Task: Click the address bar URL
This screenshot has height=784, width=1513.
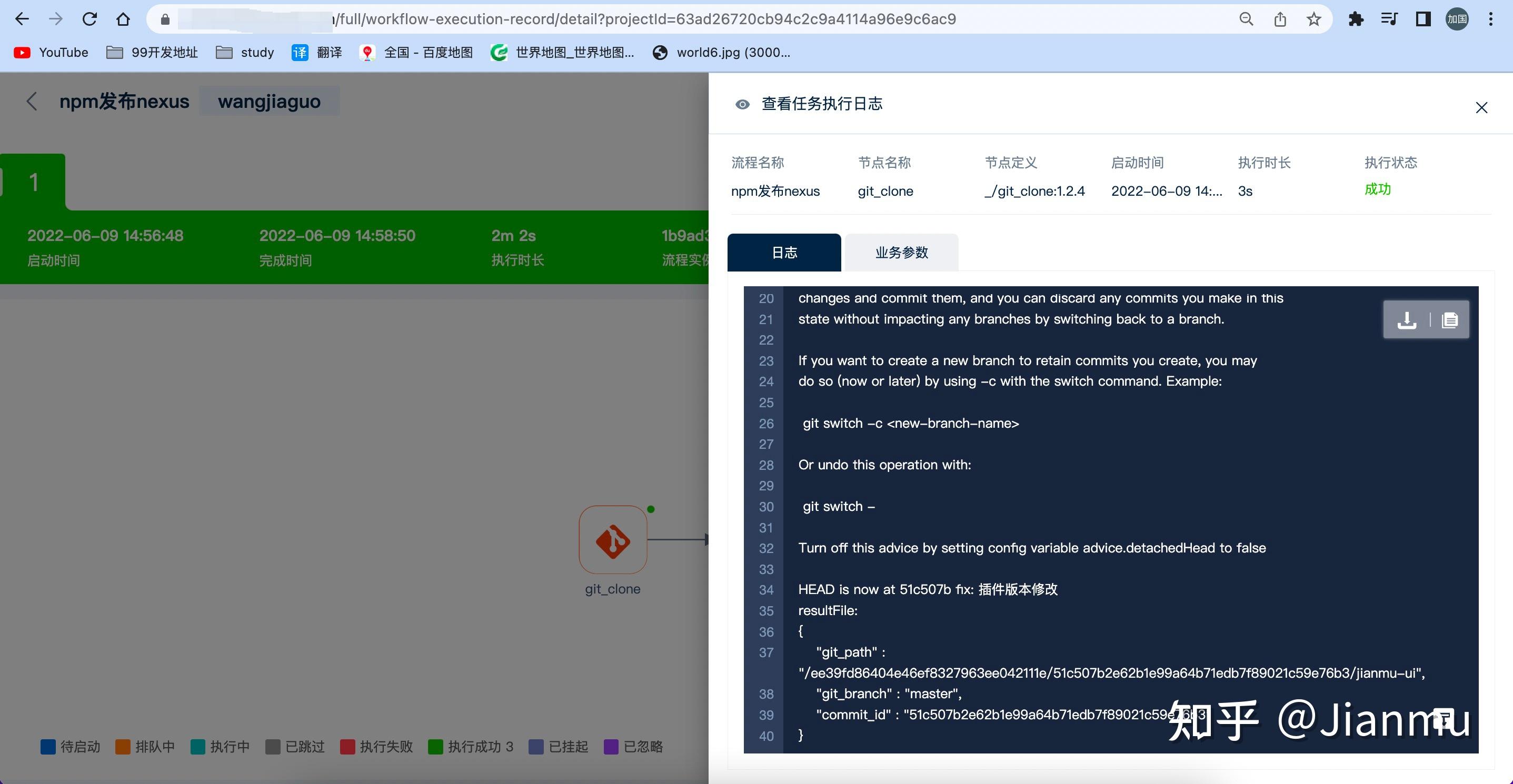Action: (x=646, y=19)
